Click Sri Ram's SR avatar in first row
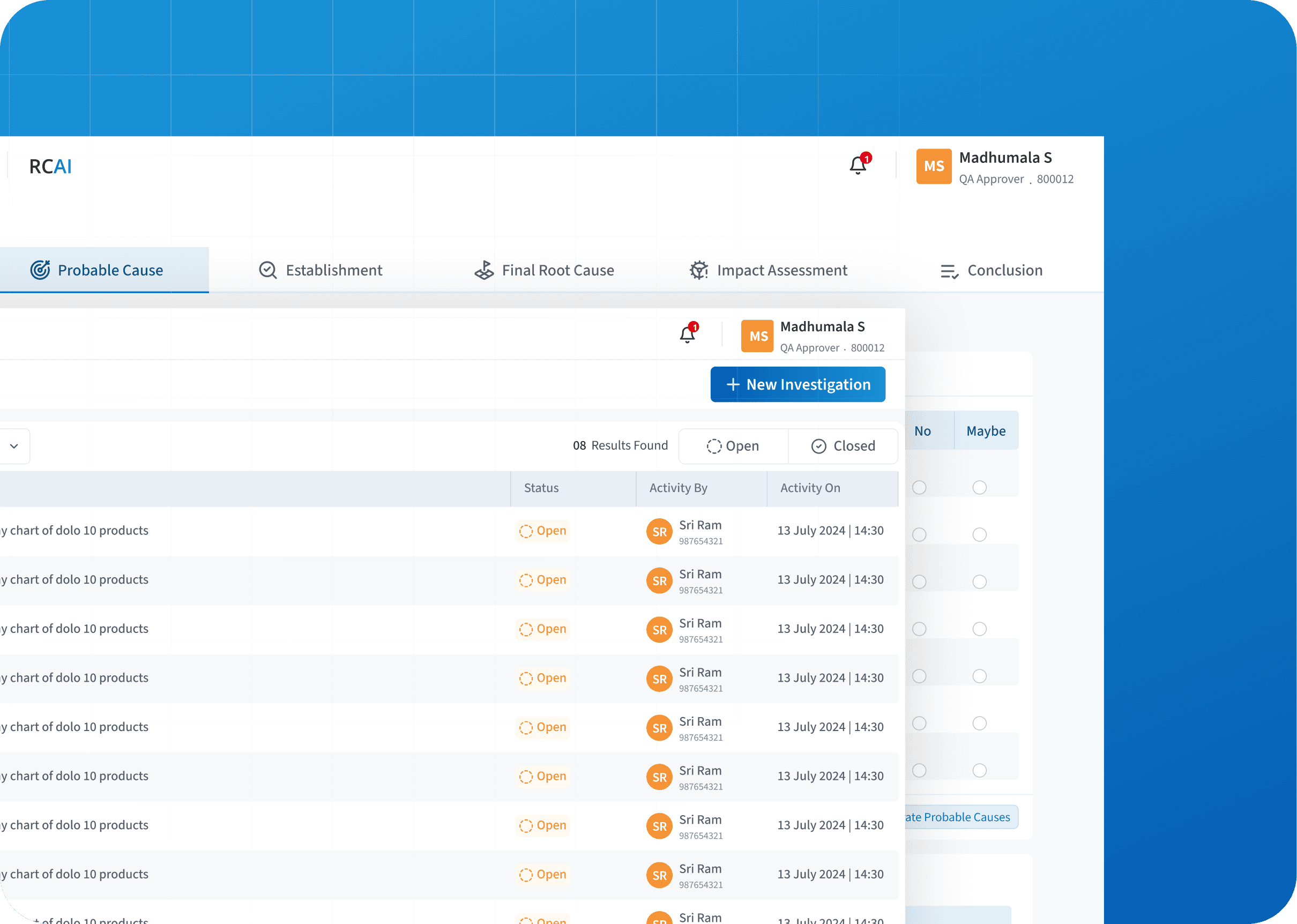1297x924 pixels. tap(659, 531)
